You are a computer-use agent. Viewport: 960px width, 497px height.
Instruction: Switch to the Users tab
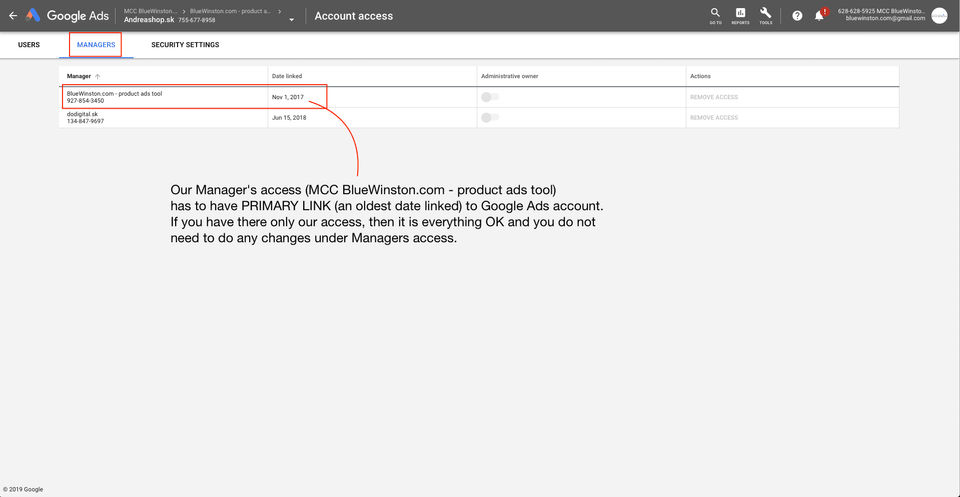point(29,45)
